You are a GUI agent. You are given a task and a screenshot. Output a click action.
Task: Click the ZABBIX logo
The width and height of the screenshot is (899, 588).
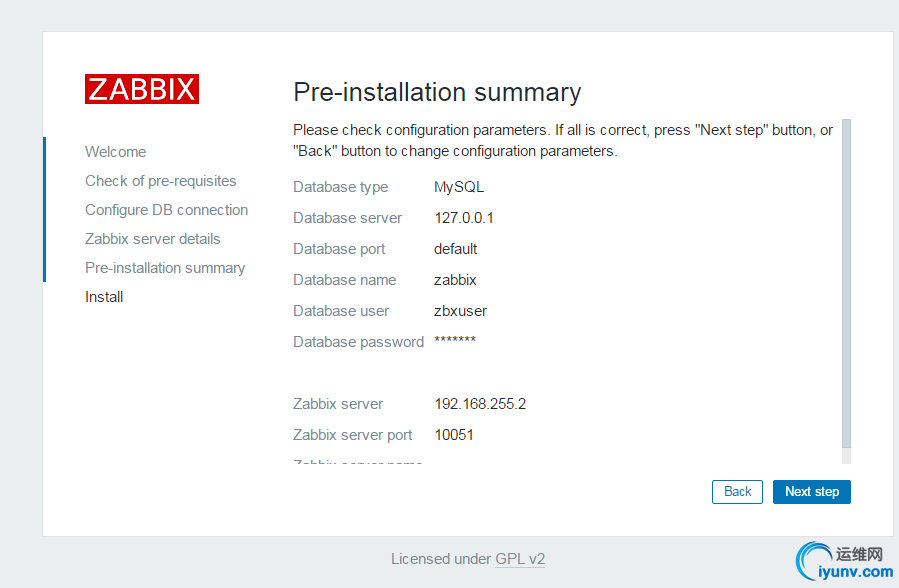tap(142, 89)
